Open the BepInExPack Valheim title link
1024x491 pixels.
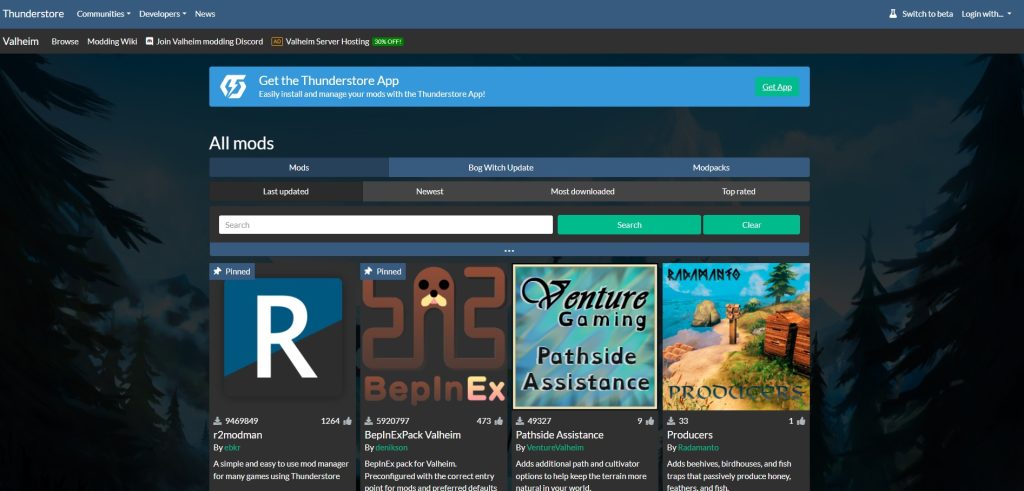413,435
